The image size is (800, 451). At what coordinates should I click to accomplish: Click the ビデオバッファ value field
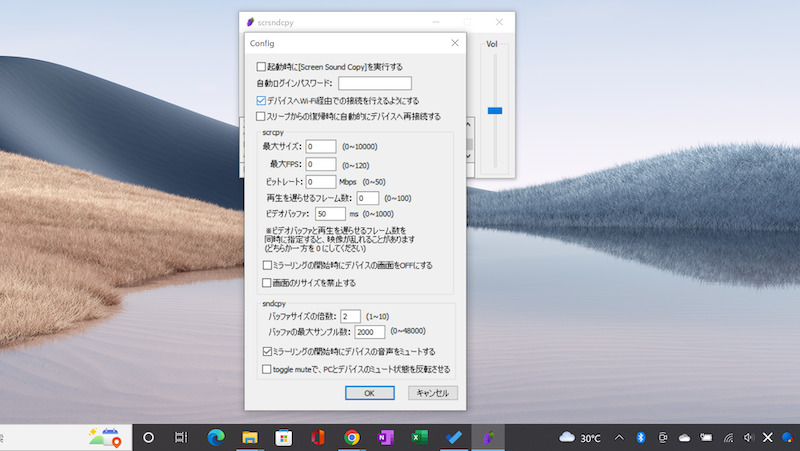[x=329, y=214]
